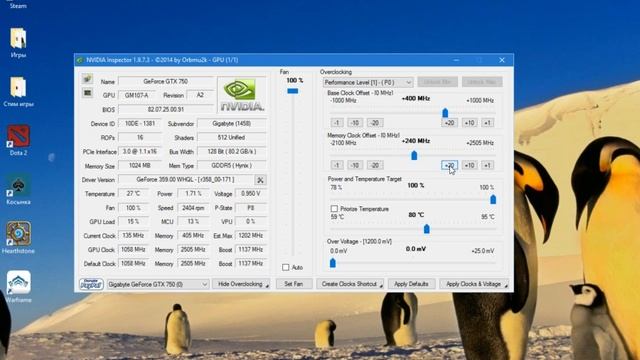Viewport: 640px width, 360px height.
Task: Close the NVIDIA Inspector window
Action: tap(502, 60)
